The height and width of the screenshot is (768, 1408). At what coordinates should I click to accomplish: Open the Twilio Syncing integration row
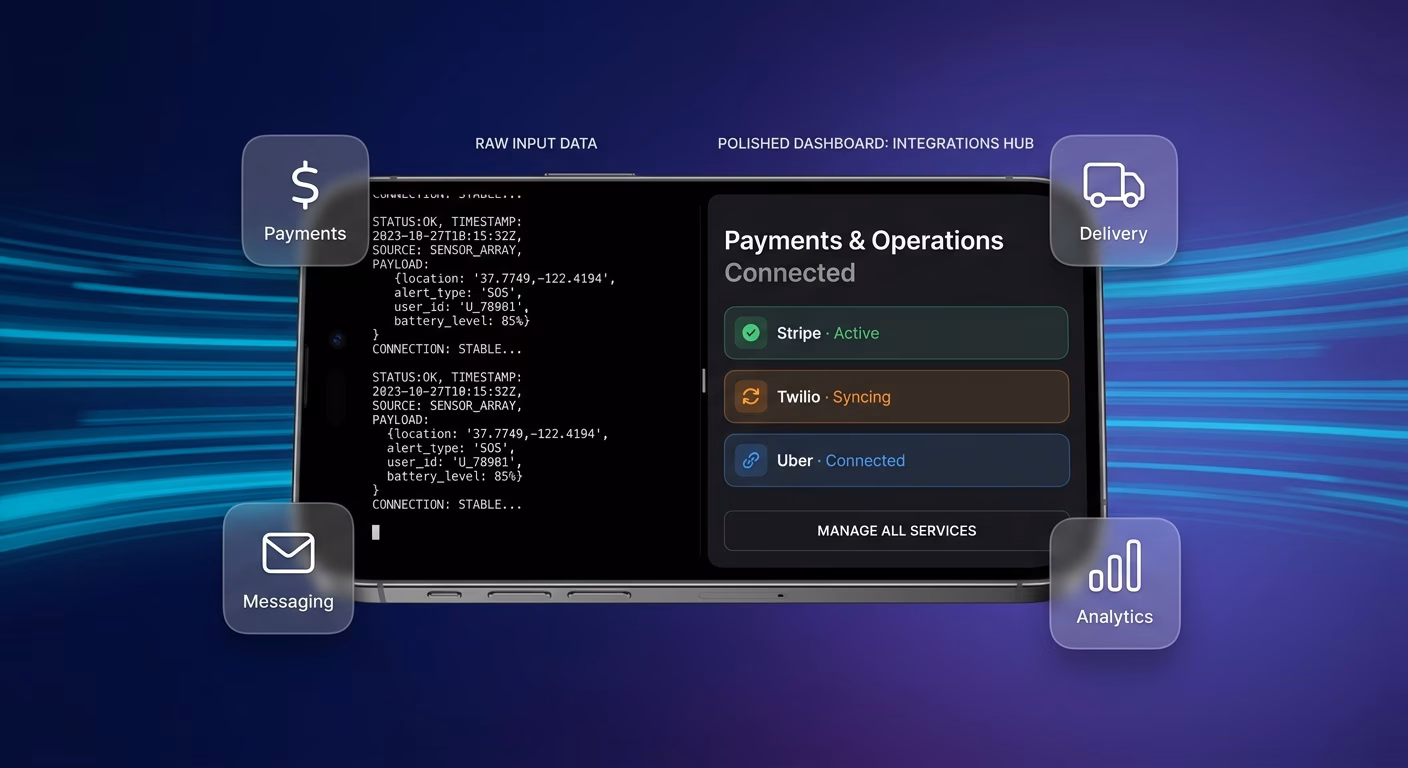click(896, 397)
